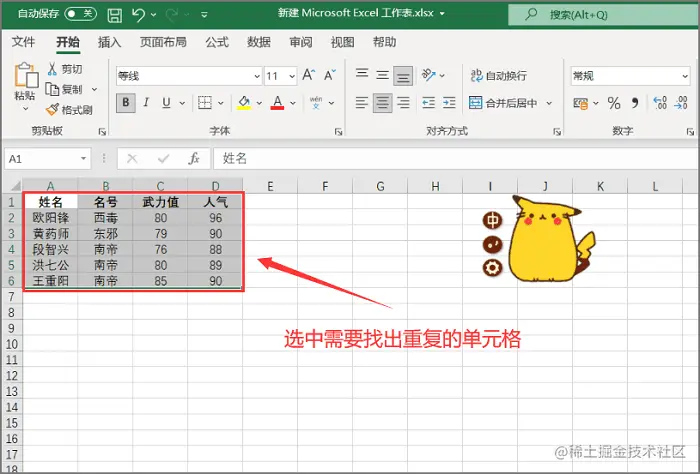Viewport: 700px width, 474px height.
Task: Click the Select All corner triangle
Action: tap(14, 185)
